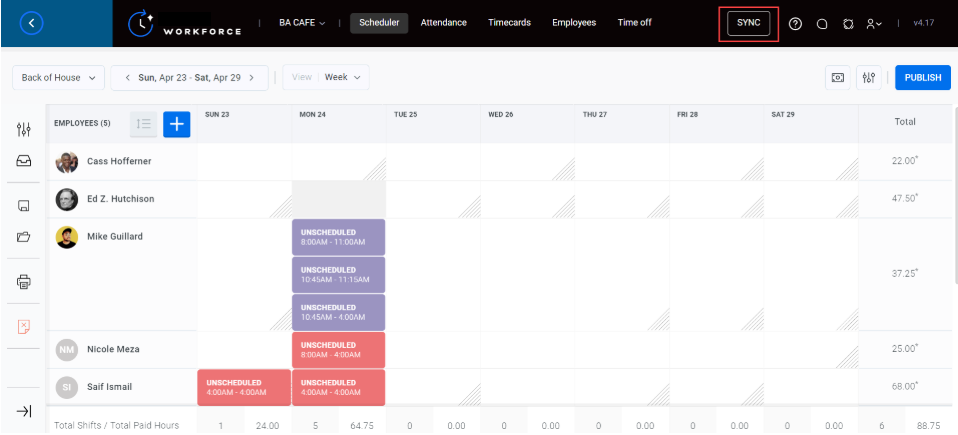
Task: Click the back arrow circle icon
Action: coord(32,23)
